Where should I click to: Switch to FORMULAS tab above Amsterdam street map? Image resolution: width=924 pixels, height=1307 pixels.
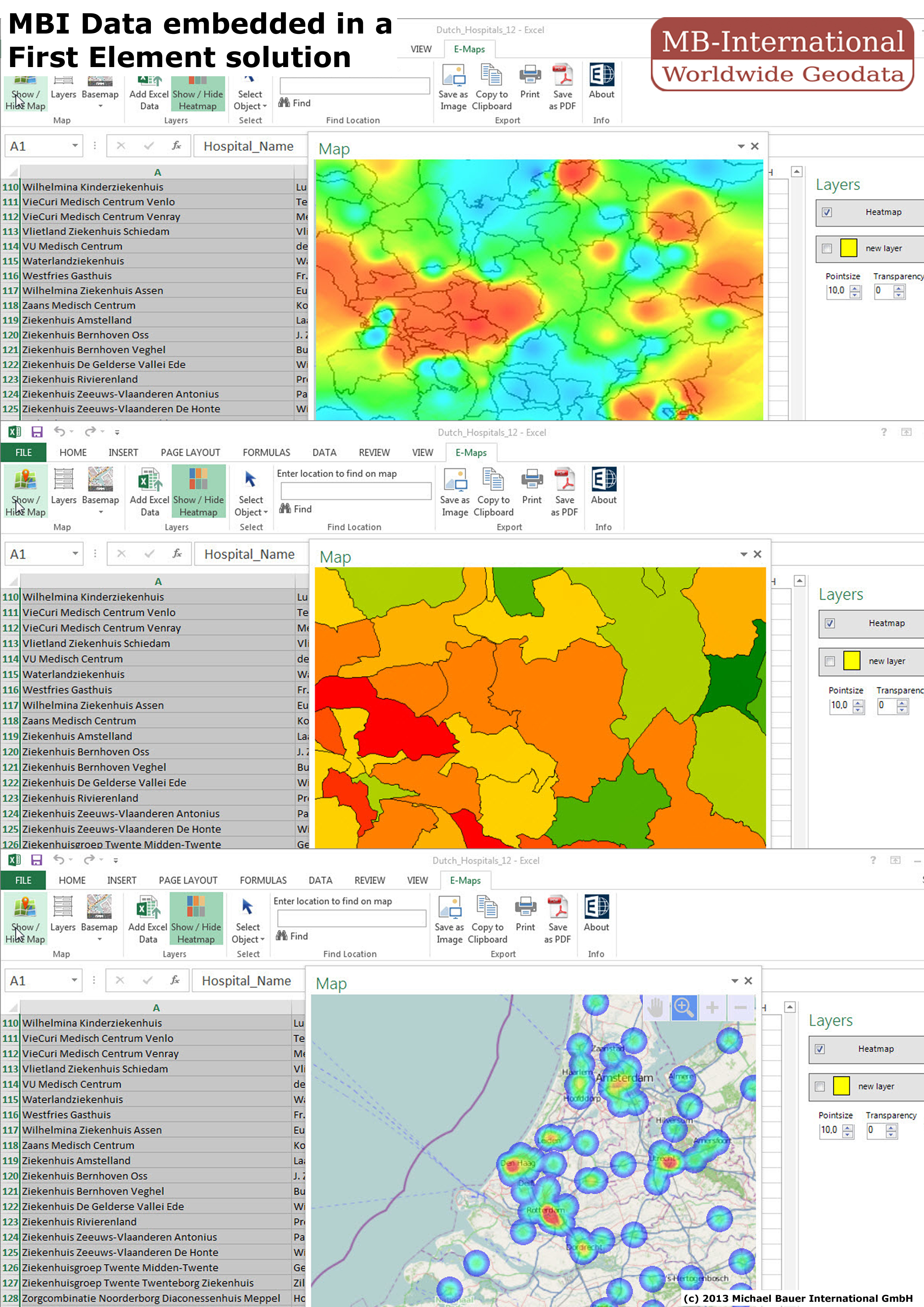263,880
